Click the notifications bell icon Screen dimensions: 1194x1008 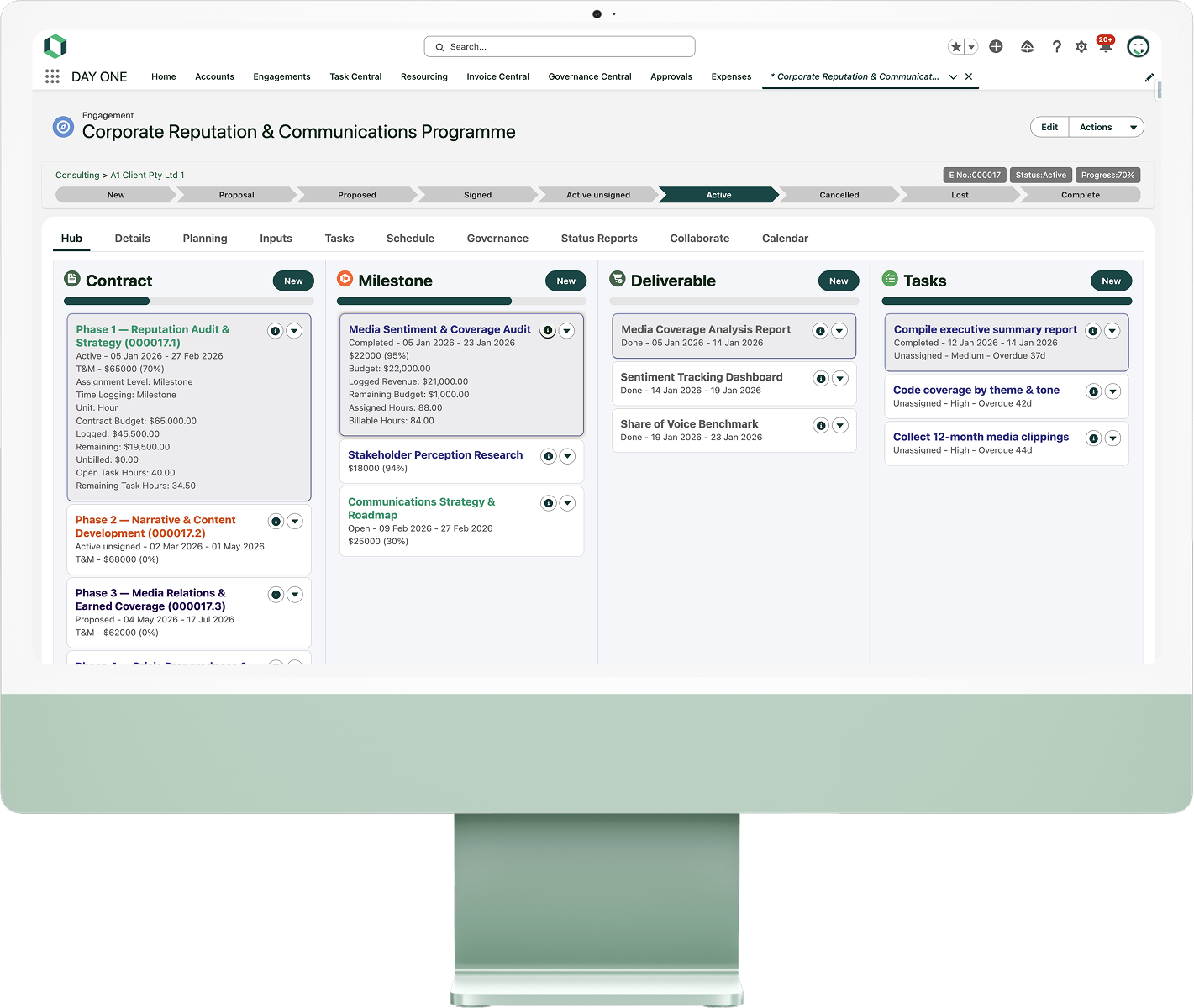click(x=1106, y=46)
